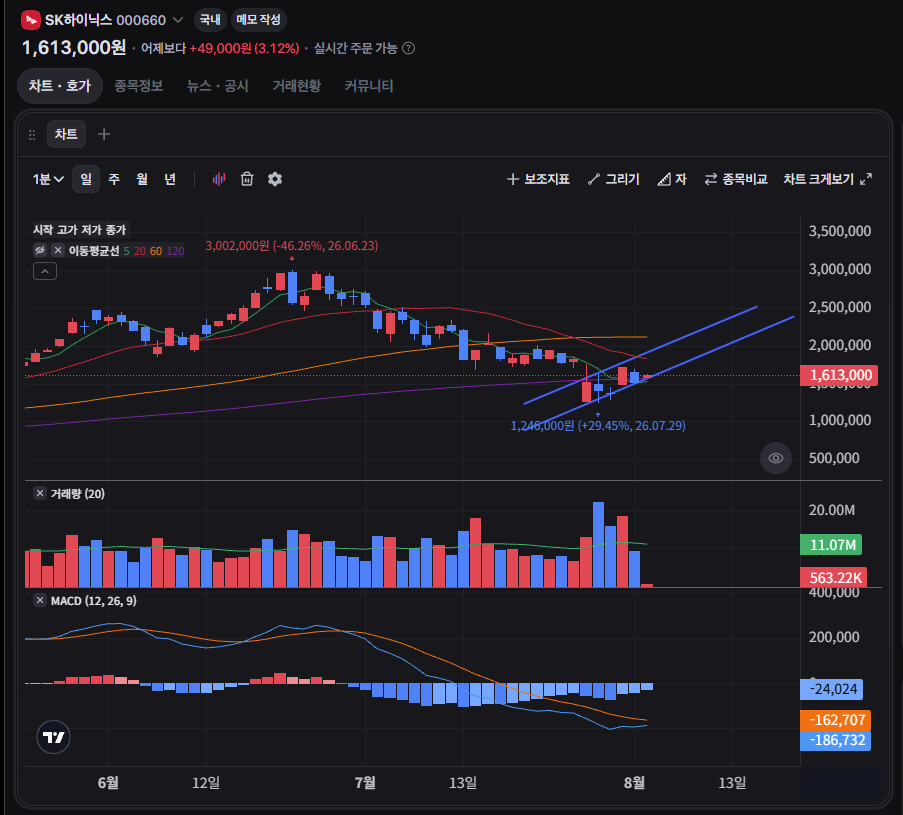
Task: Add a new panel with the plus icon
Action: [x=104, y=134]
